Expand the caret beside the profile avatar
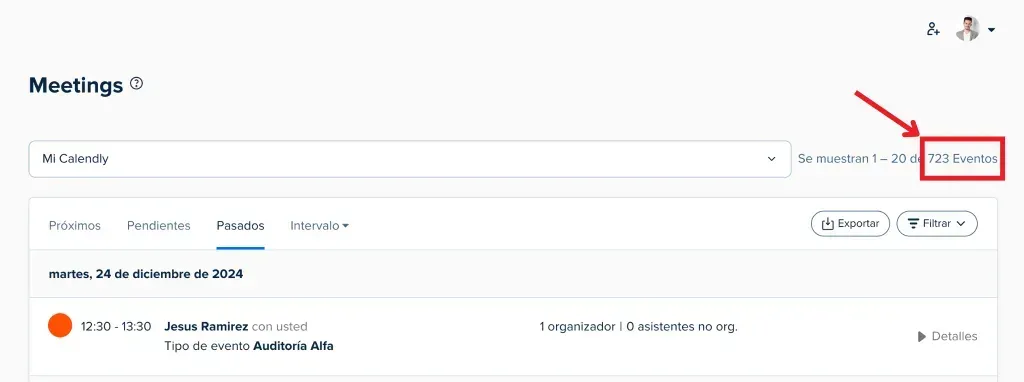 991,30
